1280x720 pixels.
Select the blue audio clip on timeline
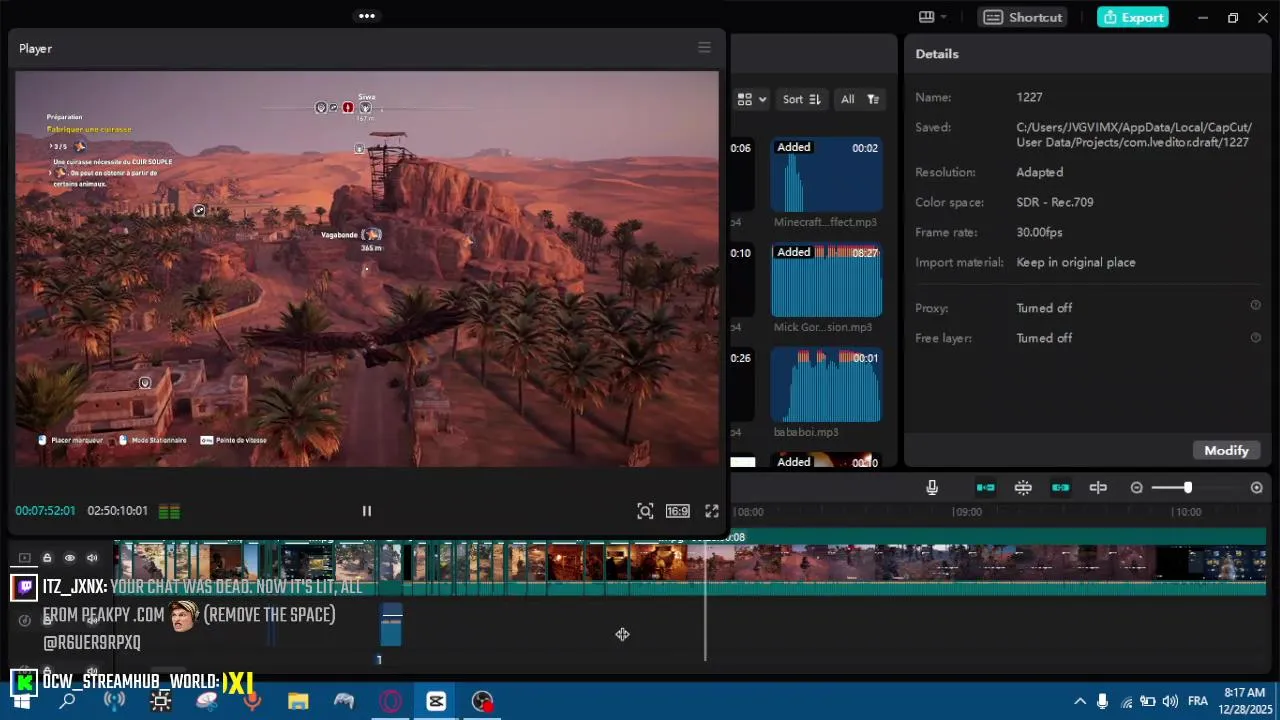tap(391, 625)
